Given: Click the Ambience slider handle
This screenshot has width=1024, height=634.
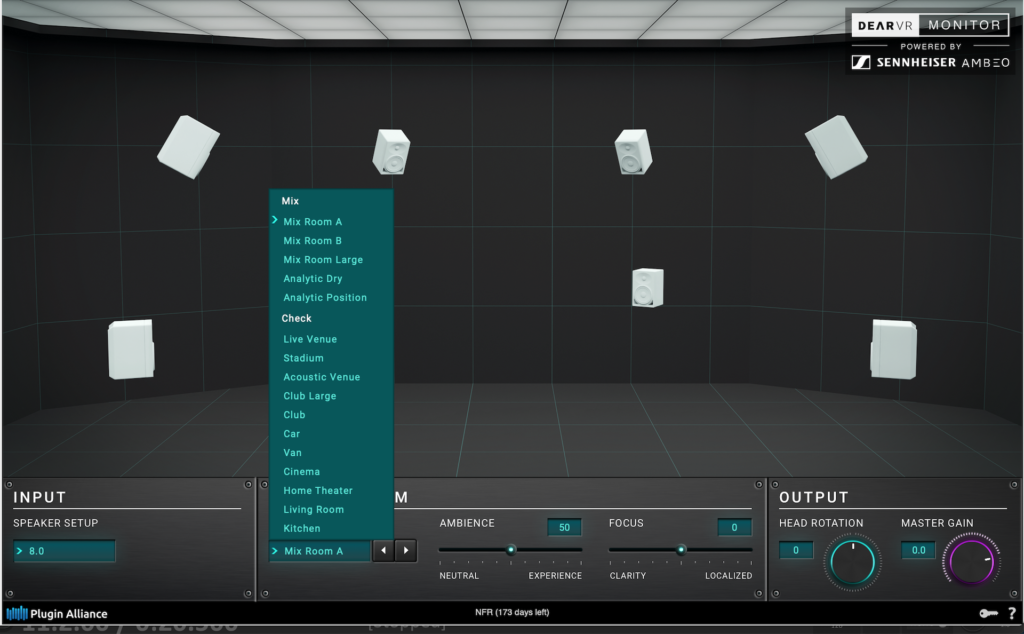Looking at the screenshot, I should pyautogui.click(x=510, y=549).
